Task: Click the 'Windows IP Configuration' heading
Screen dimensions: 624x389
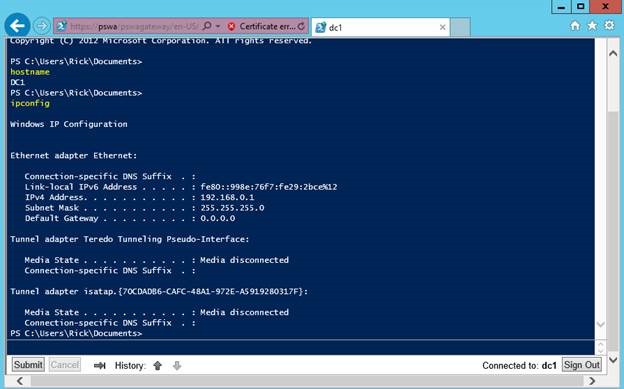Action: coord(69,124)
